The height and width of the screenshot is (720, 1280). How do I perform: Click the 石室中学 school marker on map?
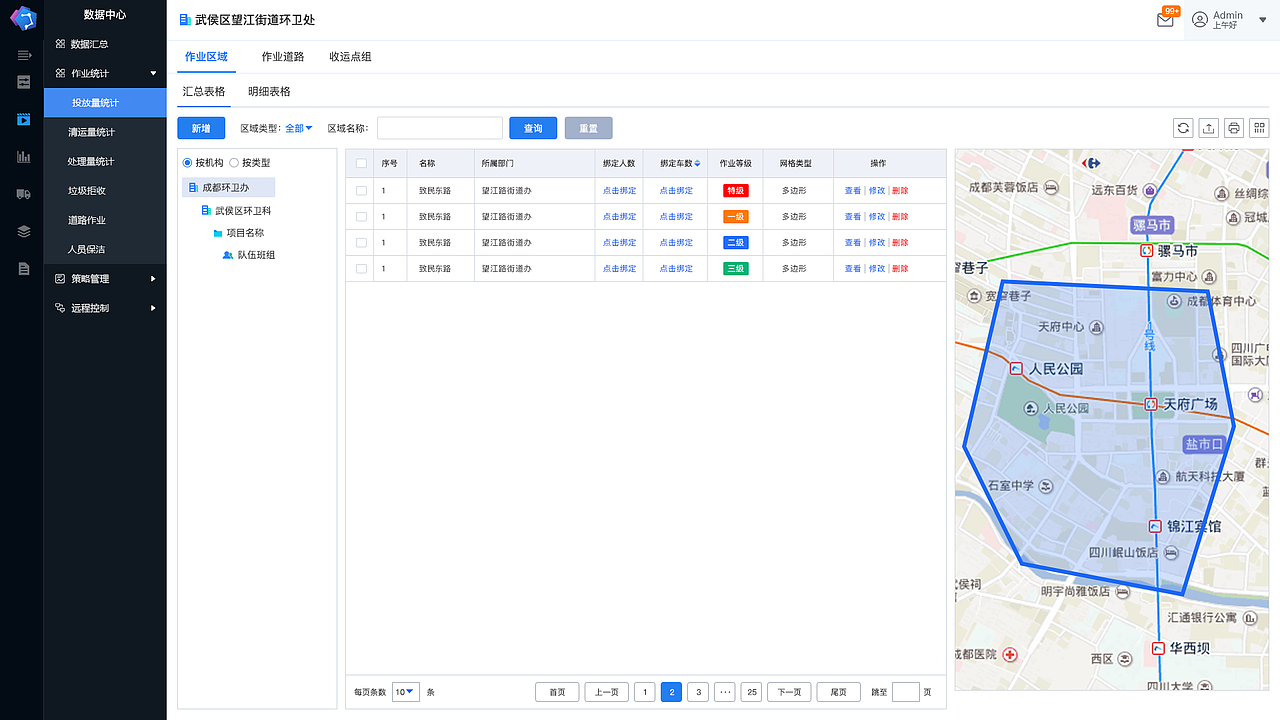click(x=1046, y=486)
